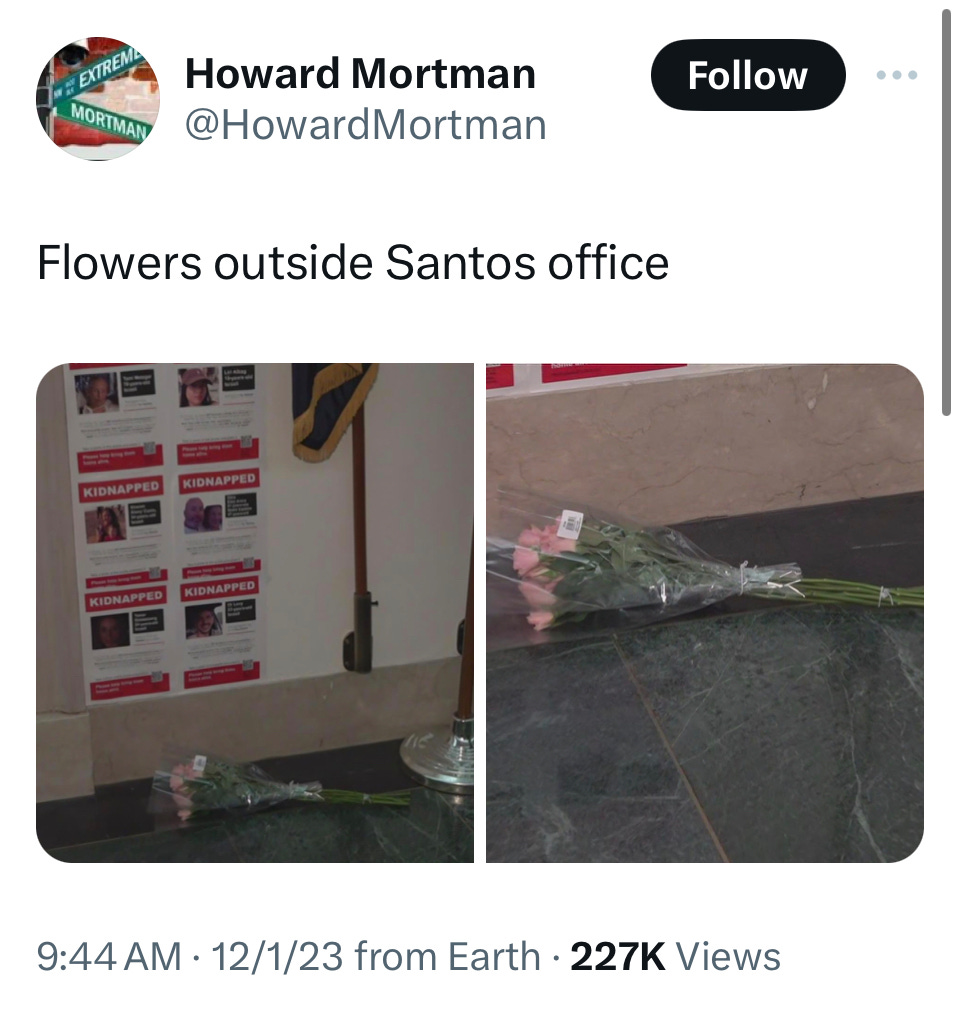Click the flag pole in left photo

[x=362, y=535]
